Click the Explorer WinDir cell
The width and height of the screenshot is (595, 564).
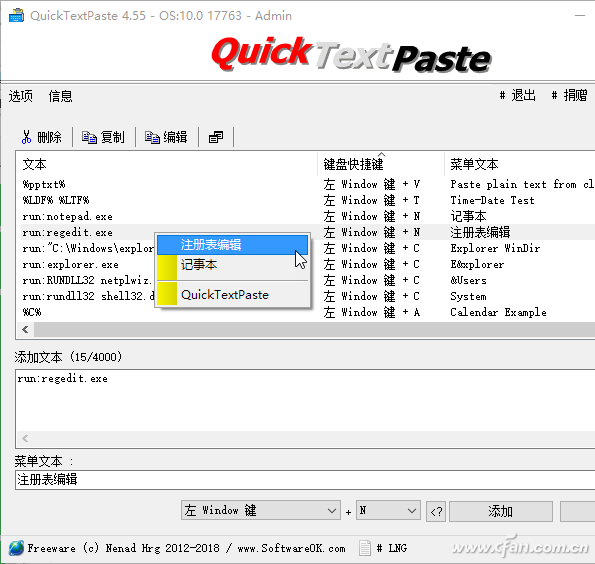pyautogui.click(x=495, y=248)
